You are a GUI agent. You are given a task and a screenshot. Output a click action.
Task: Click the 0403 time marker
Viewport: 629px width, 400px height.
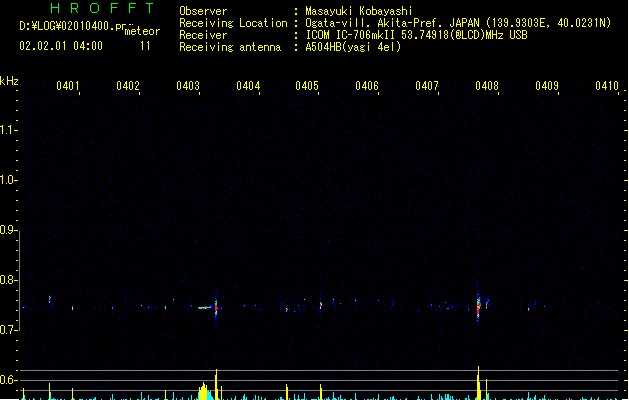(188, 86)
